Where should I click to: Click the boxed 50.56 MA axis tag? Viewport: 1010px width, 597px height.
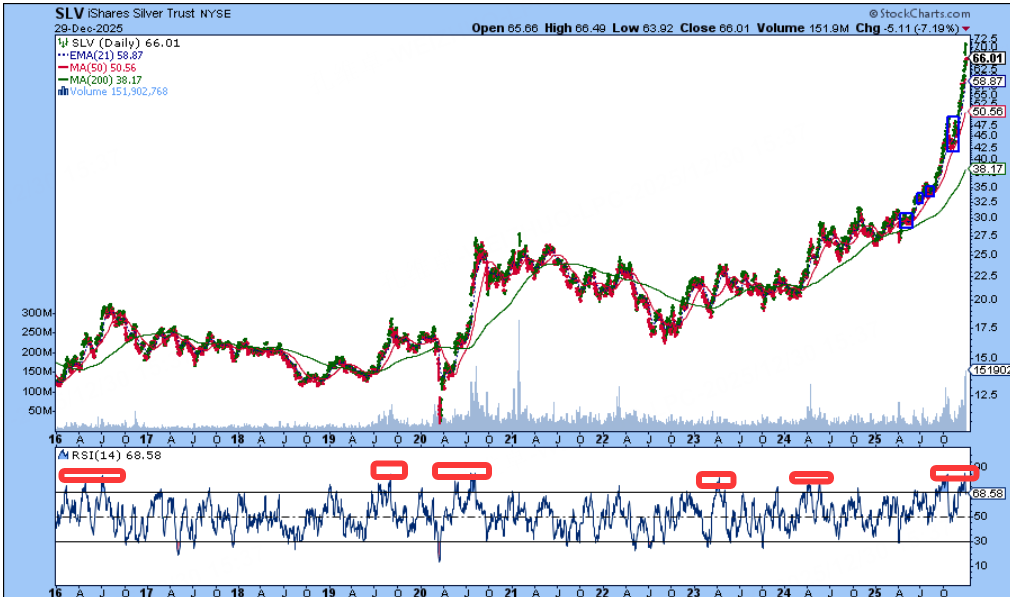987,111
